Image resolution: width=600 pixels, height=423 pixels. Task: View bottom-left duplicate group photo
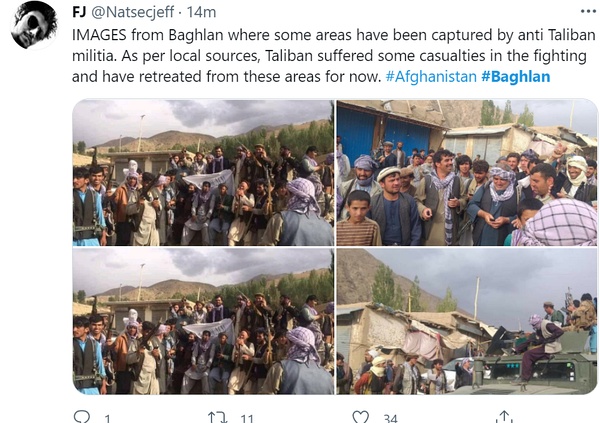point(203,321)
